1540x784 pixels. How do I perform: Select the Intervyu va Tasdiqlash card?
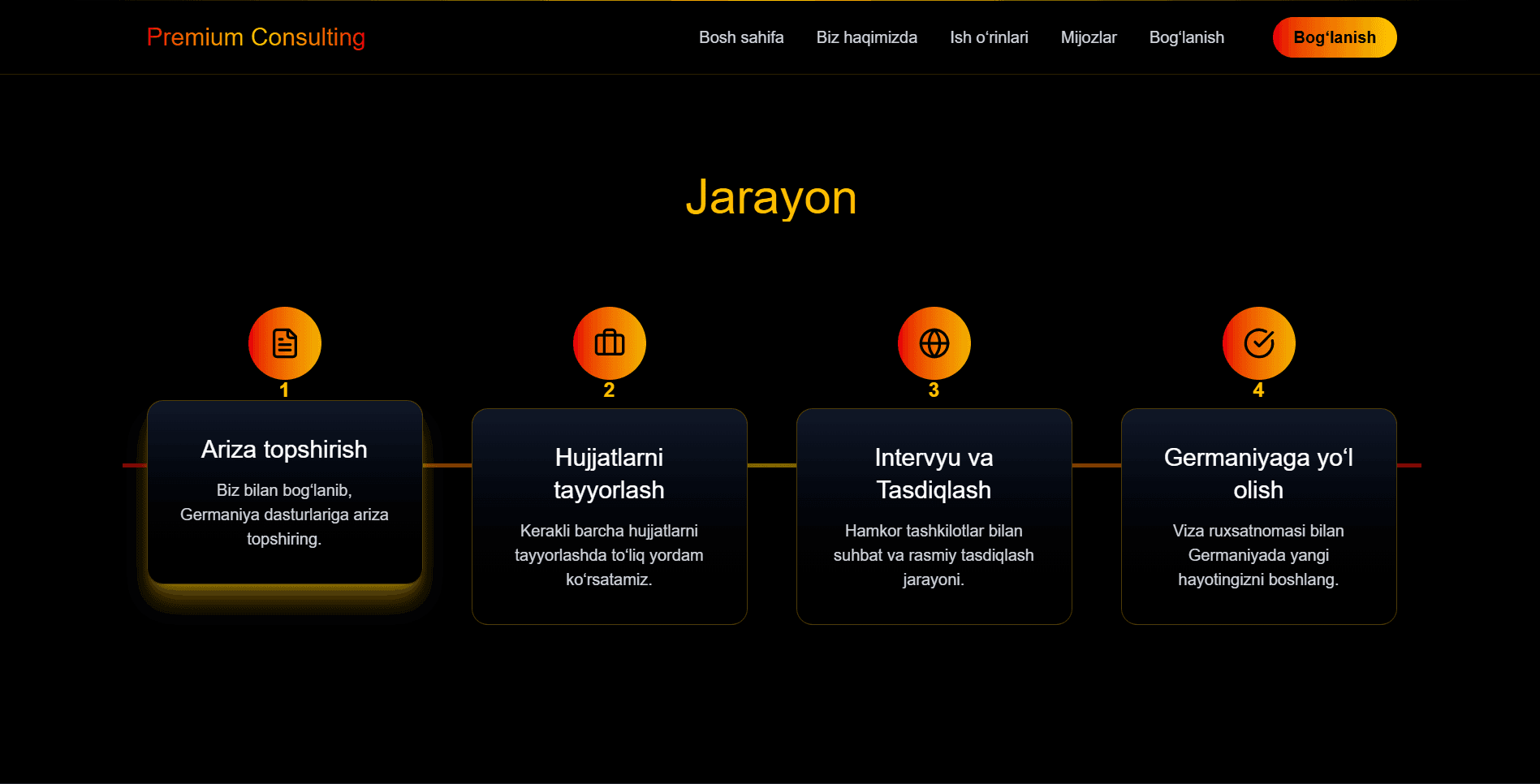934,516
